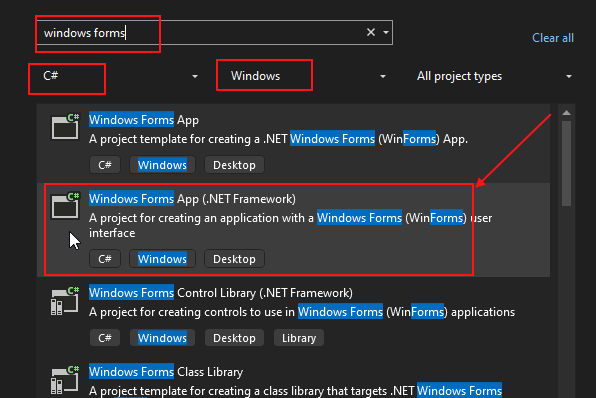Viewport: 596px width, 398px height.
Task: Click the Windows Forms Class Library icon
Action: (65, 380)
